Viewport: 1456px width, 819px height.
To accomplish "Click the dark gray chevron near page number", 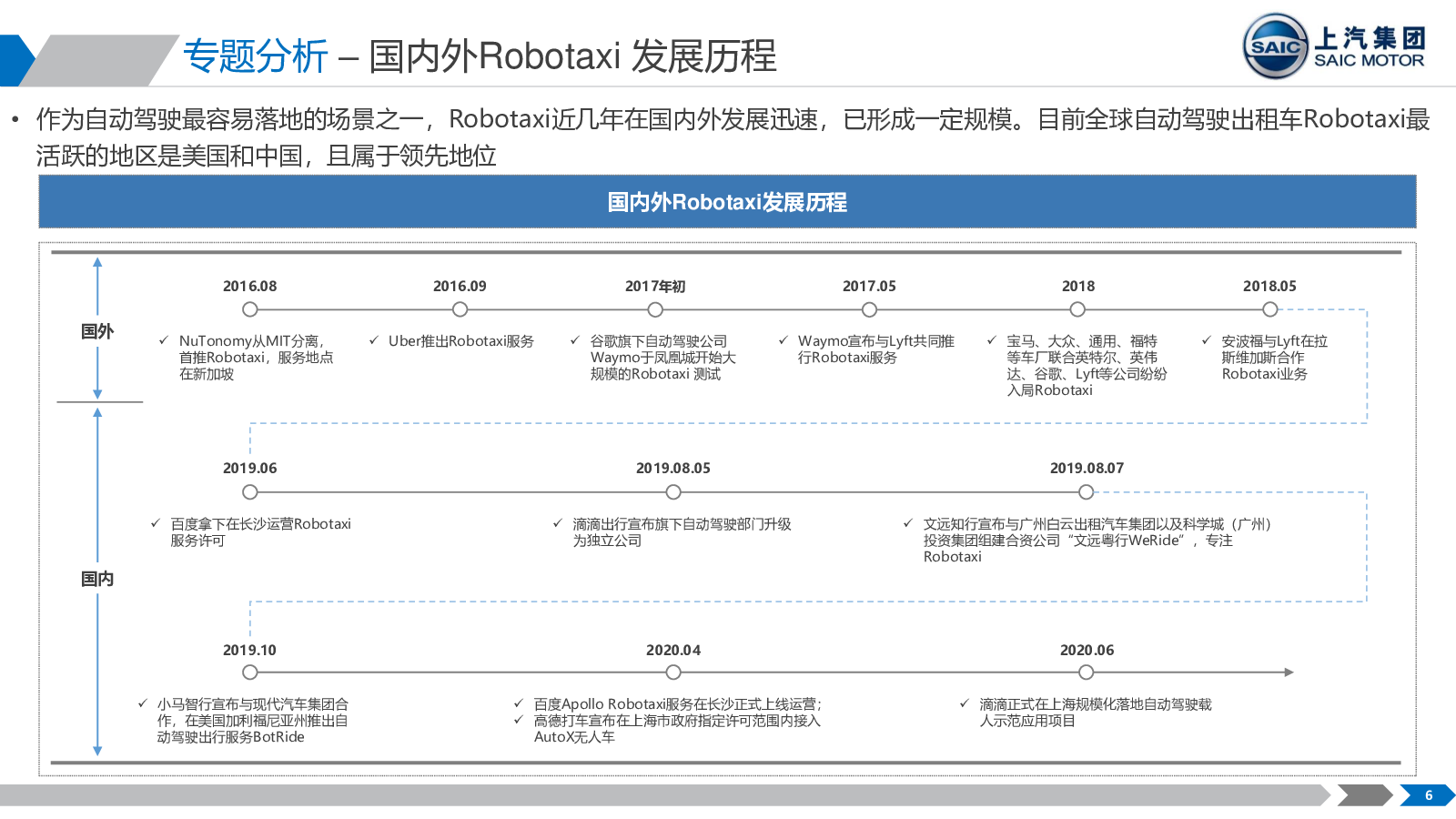I will (1363, 795).
